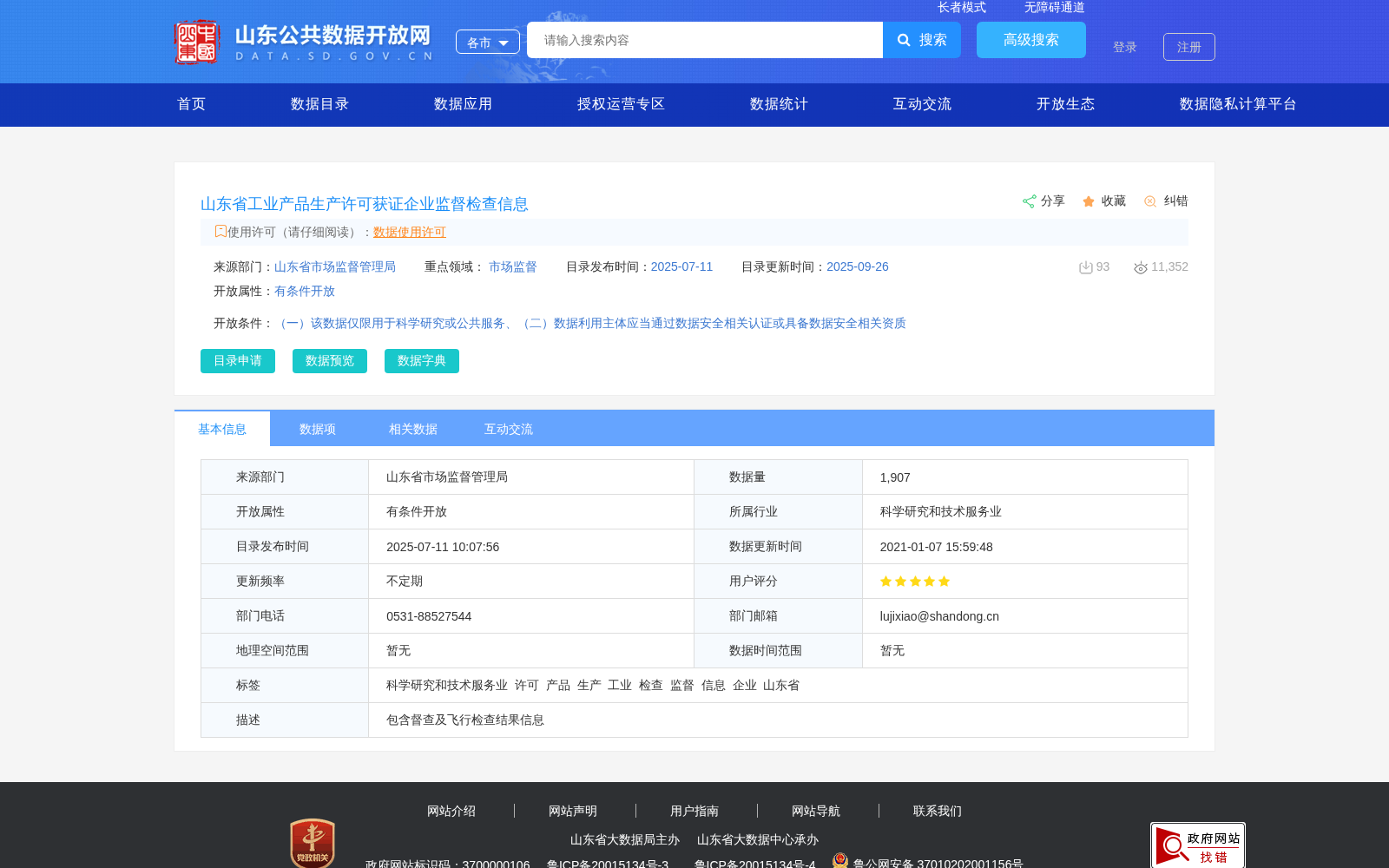
Task: Click the download count icon
Action: point(1085,267)
